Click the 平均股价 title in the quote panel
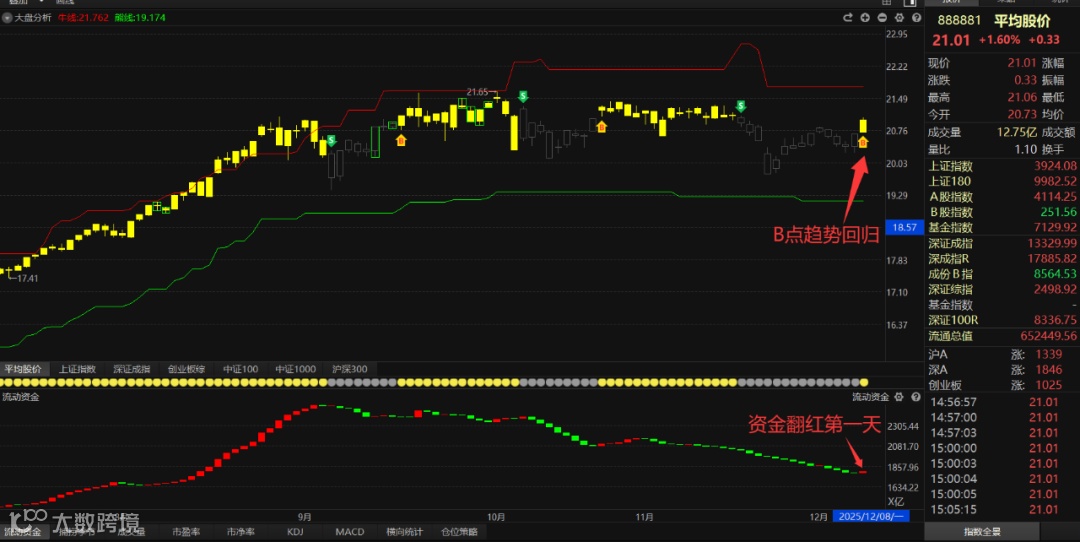Viewport: 1080px width, 542px height. (x=1022, y=21)
